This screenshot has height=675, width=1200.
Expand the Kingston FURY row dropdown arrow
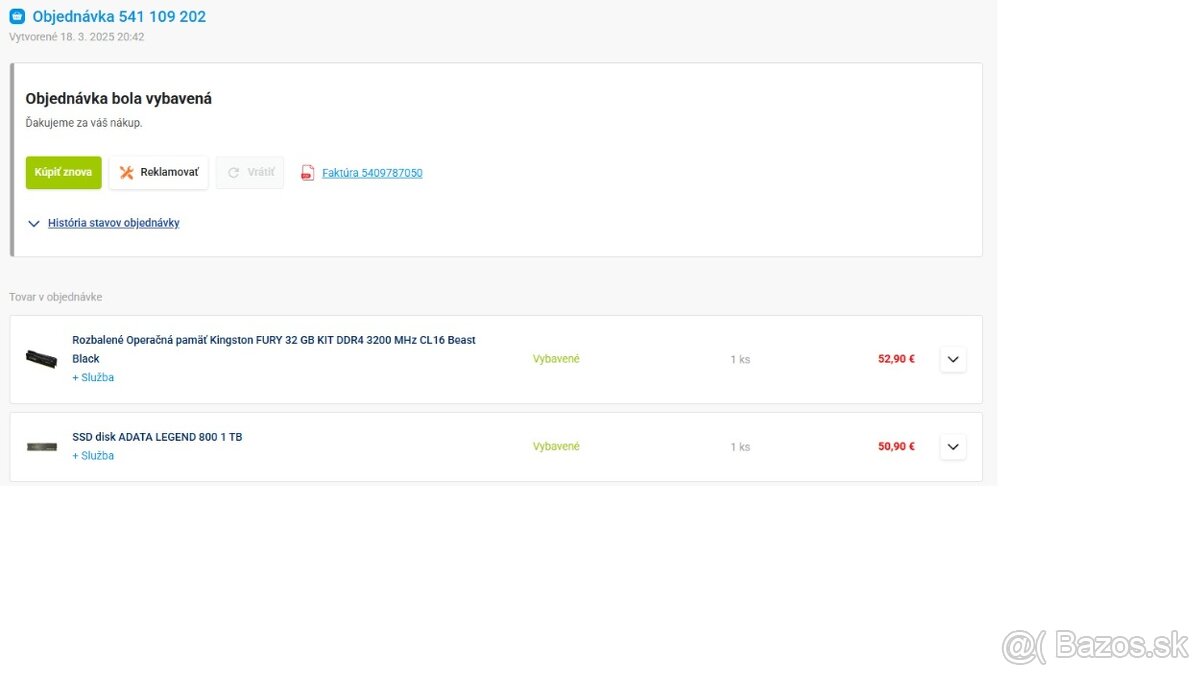tap(953, 359)
